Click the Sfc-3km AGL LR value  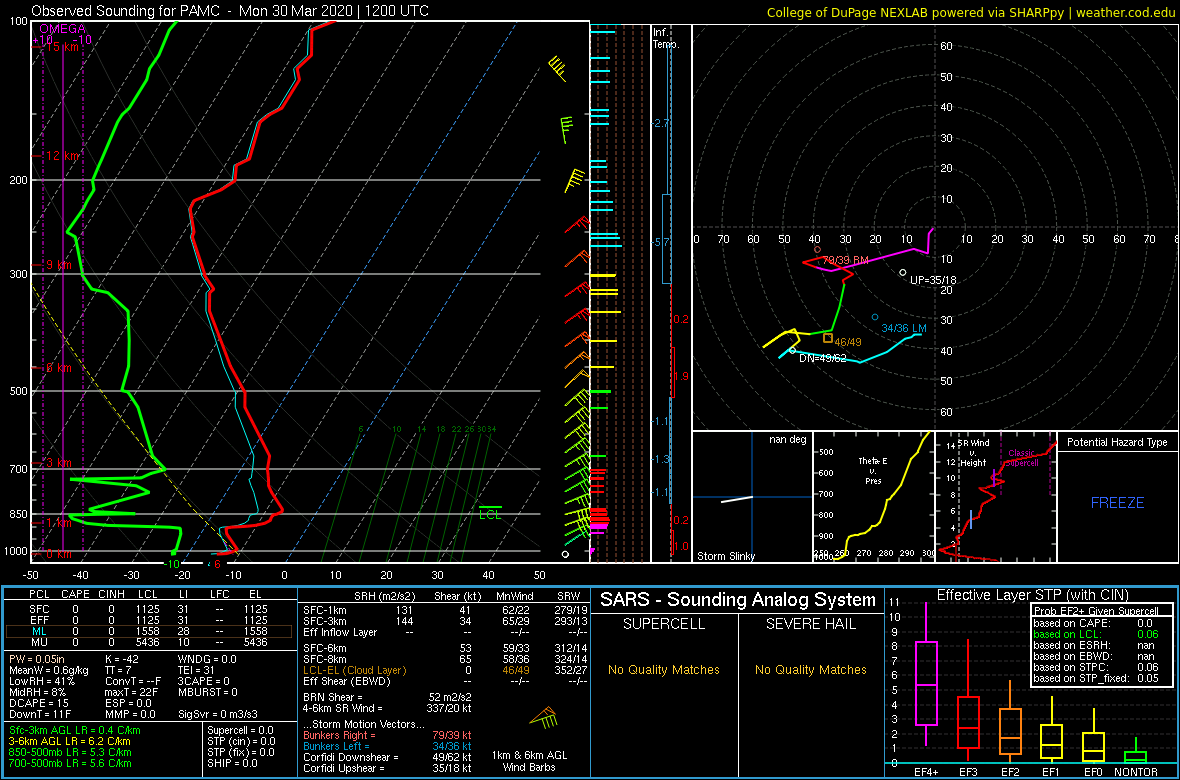coord(75,730)
